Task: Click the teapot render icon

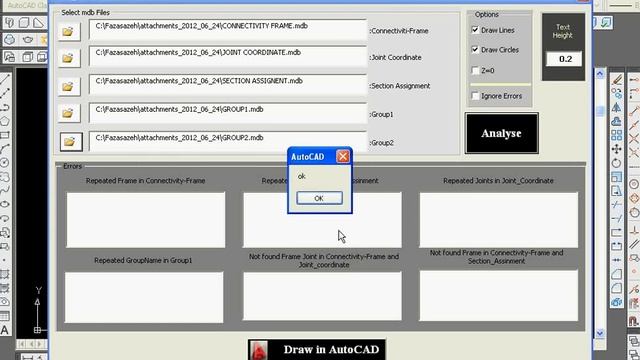Action: (x=27, y=40)
